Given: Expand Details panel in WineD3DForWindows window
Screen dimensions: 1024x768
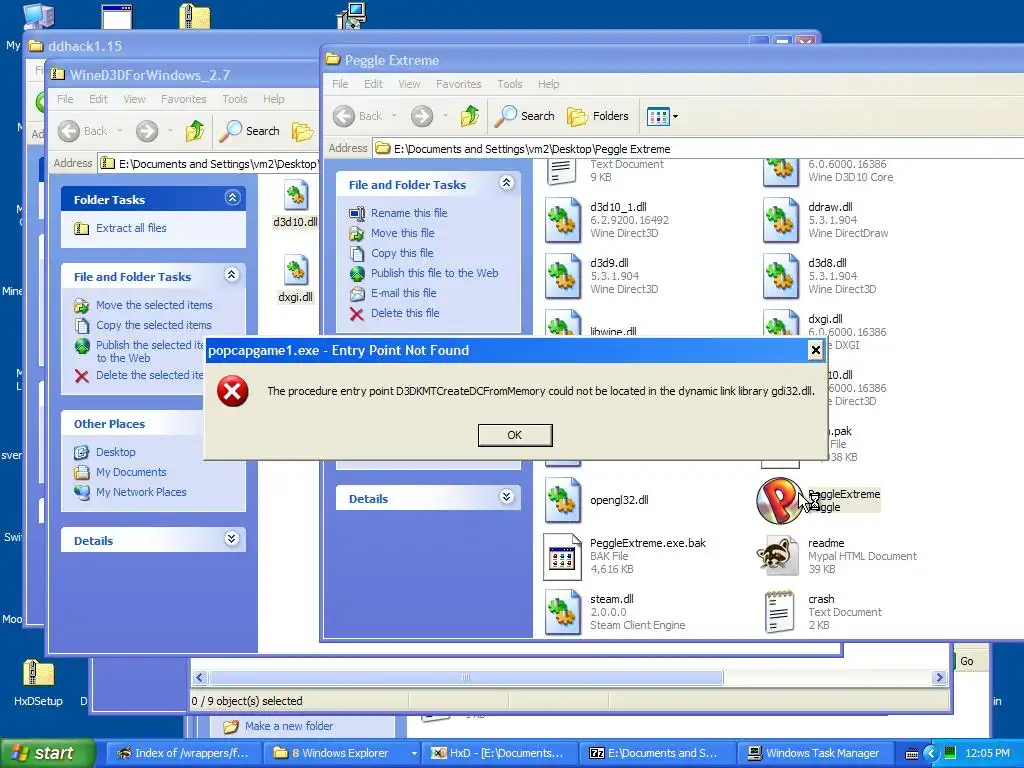Looking at the screenshot, I should (x=231, y=539).
